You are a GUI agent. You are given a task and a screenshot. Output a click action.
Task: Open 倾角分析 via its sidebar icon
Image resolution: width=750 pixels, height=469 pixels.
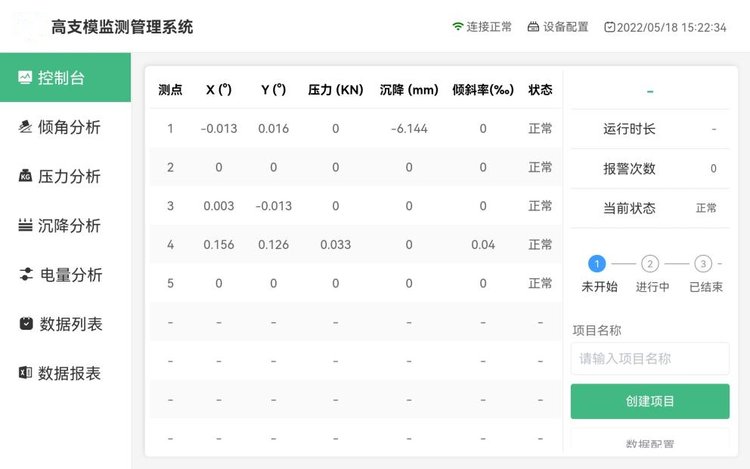pyautogui.click(x=25, y=127)
